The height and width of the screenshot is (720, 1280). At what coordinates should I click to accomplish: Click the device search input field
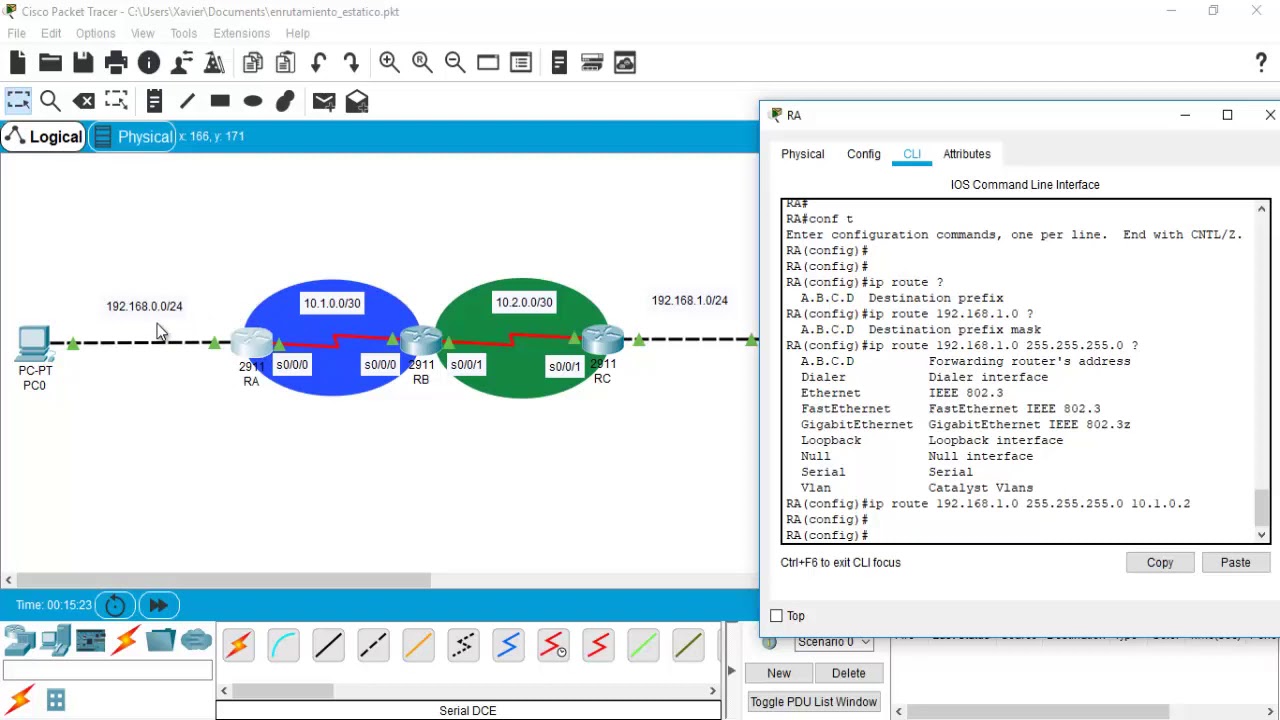tap(107, 671)
